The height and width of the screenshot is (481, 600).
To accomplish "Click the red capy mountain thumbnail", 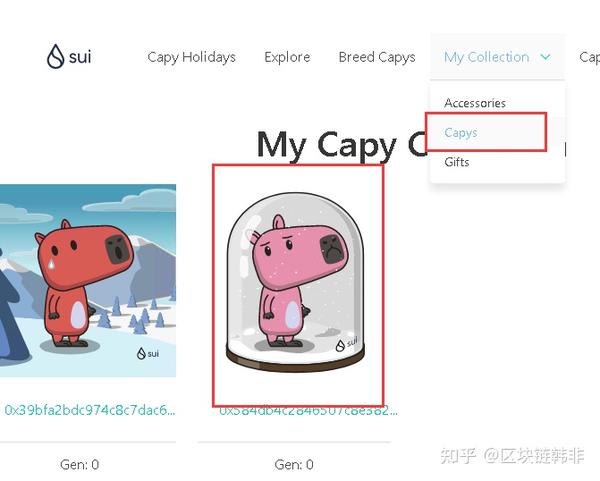I will [x=88, y=280].
